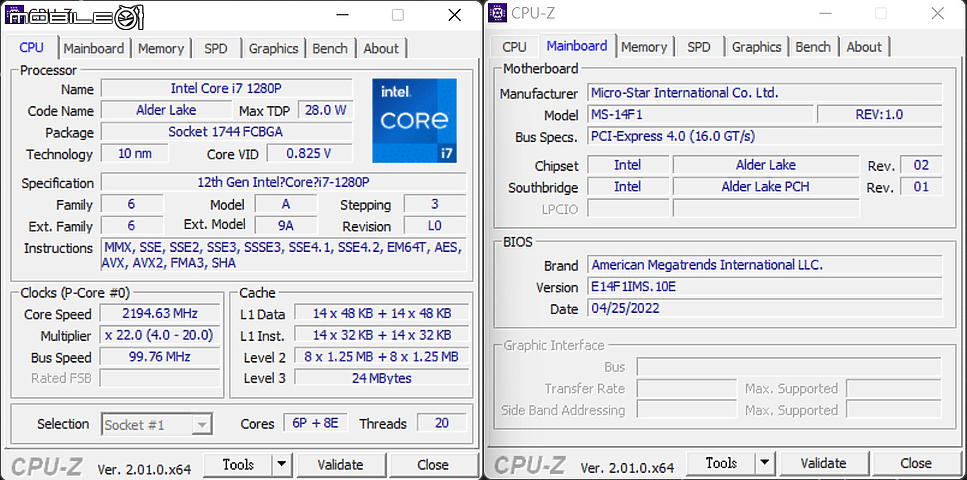
Task: Click the BIOS Version E14F1IMS.10E
Action: tap(765, 286)
